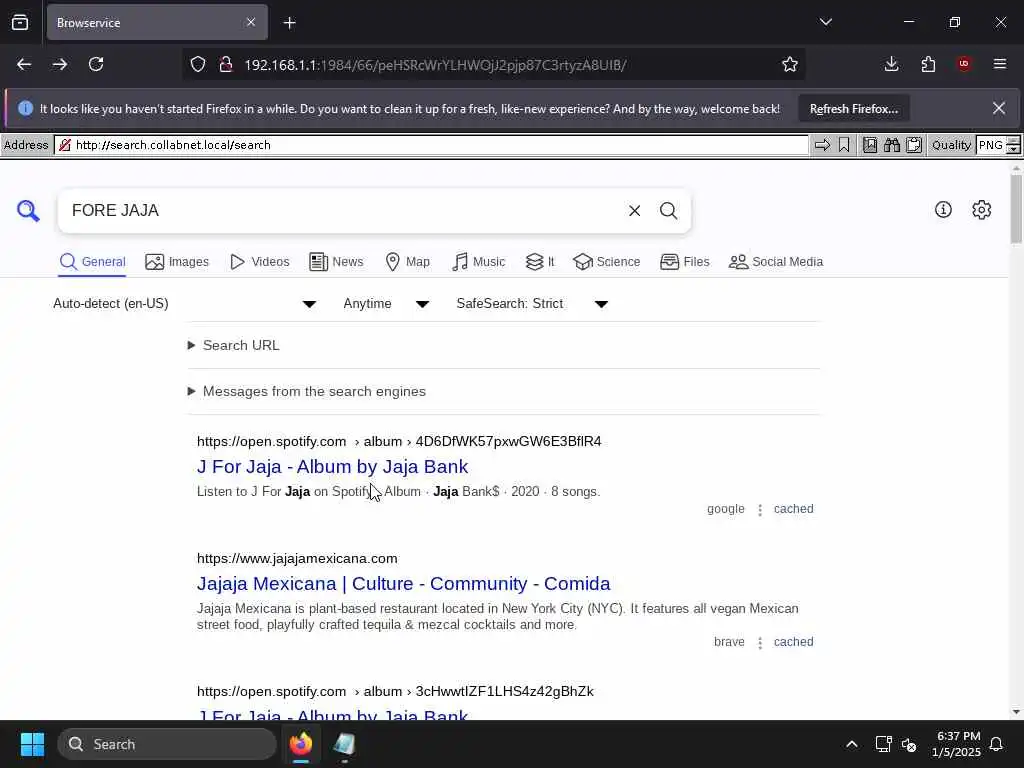Click the Browservice go arrow button
The height and width of the screenshot is (768, 1024).
[x=822, y=145]
